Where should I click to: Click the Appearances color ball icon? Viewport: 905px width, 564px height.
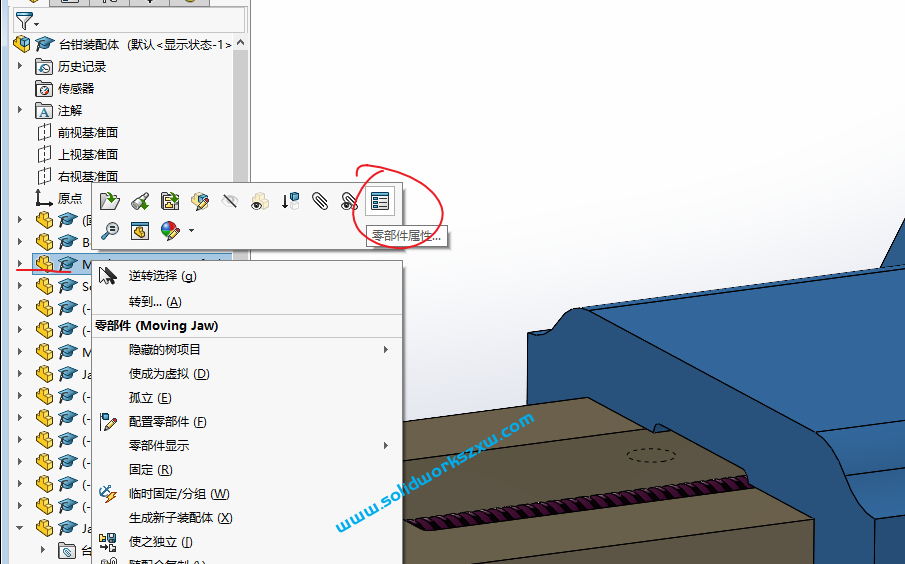pos(169,231)
